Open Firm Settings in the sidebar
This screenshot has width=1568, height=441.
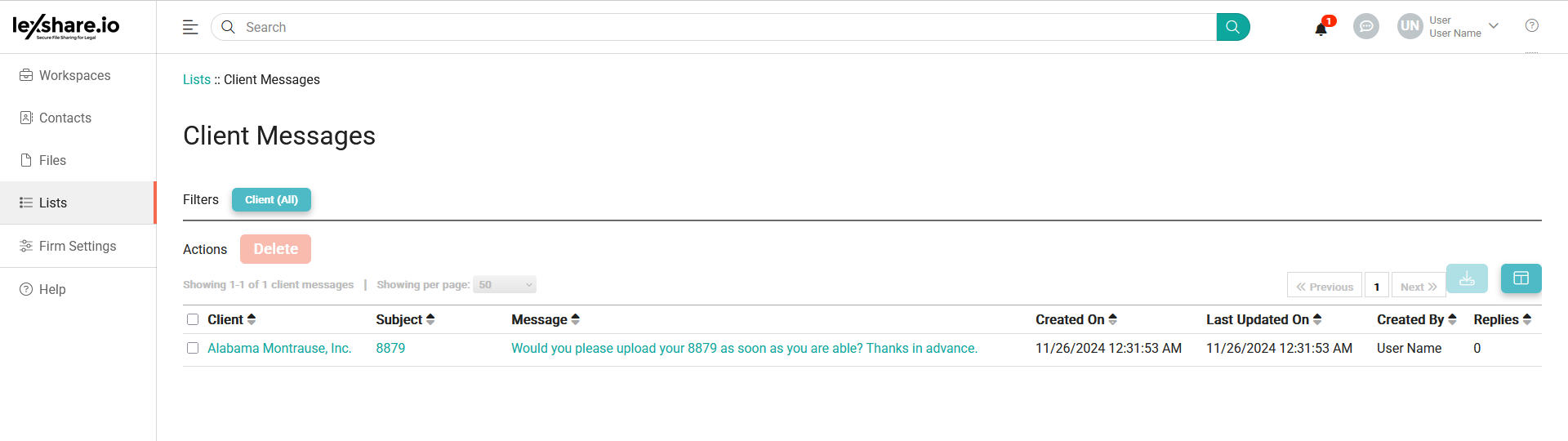(x=78, y=246)
